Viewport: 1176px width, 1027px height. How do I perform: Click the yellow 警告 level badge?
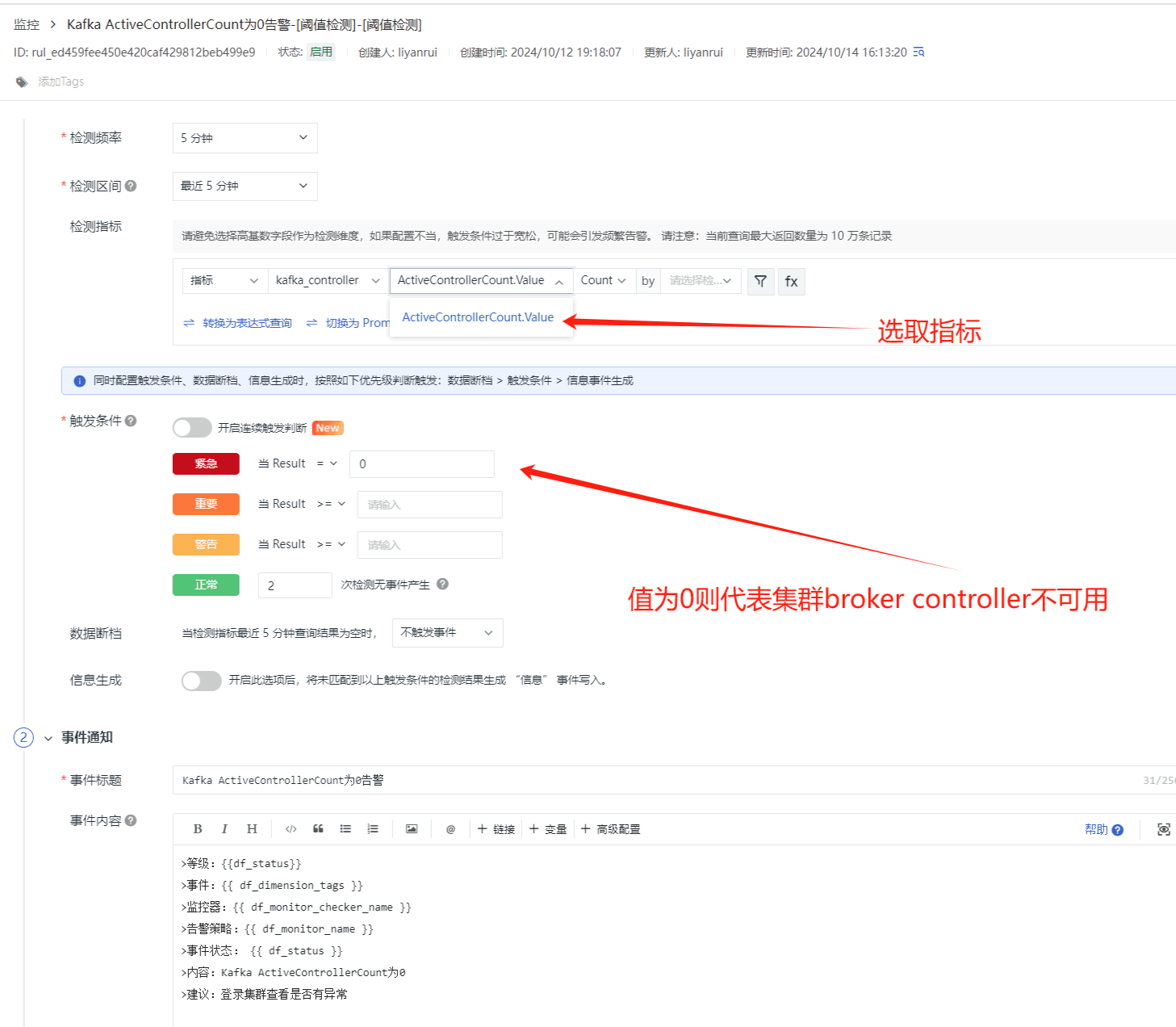click(206, 544)
